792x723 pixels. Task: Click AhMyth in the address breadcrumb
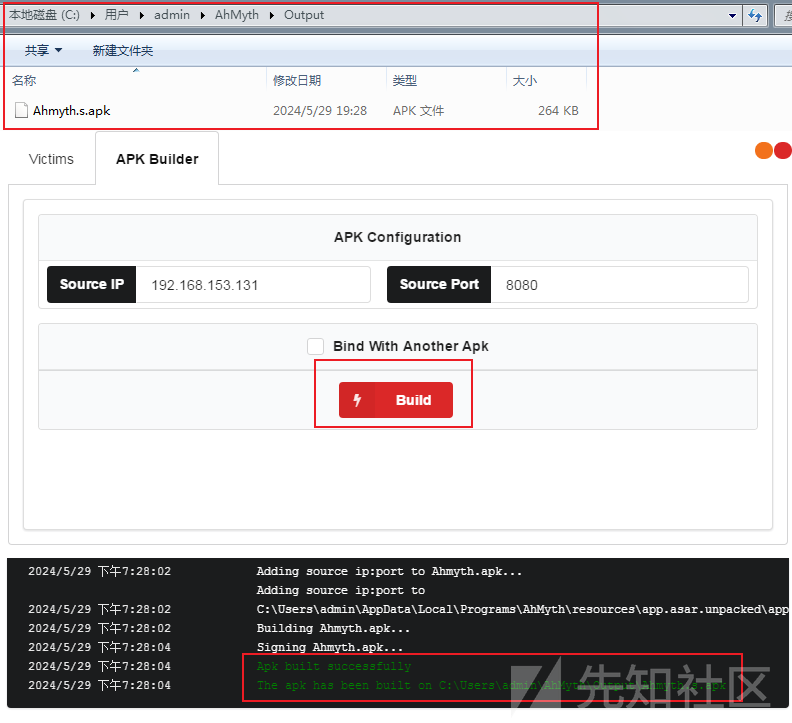pos(236,15)
